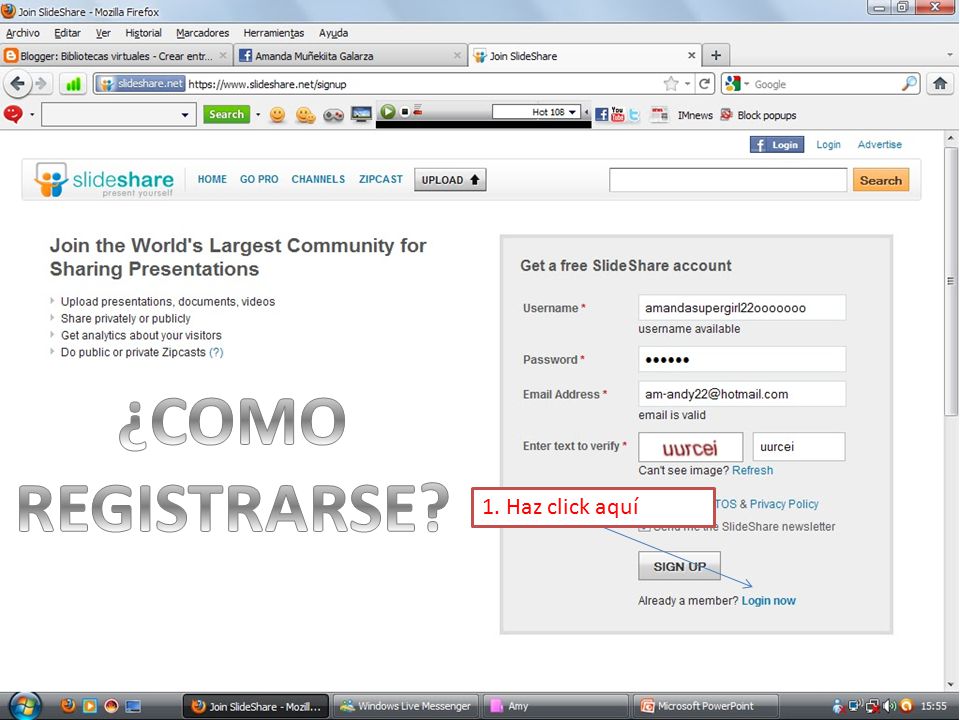Switch to the Amanda Muñekita Galarza tab
The width and height of the screenshot is (960, 720).
point(350,56)
